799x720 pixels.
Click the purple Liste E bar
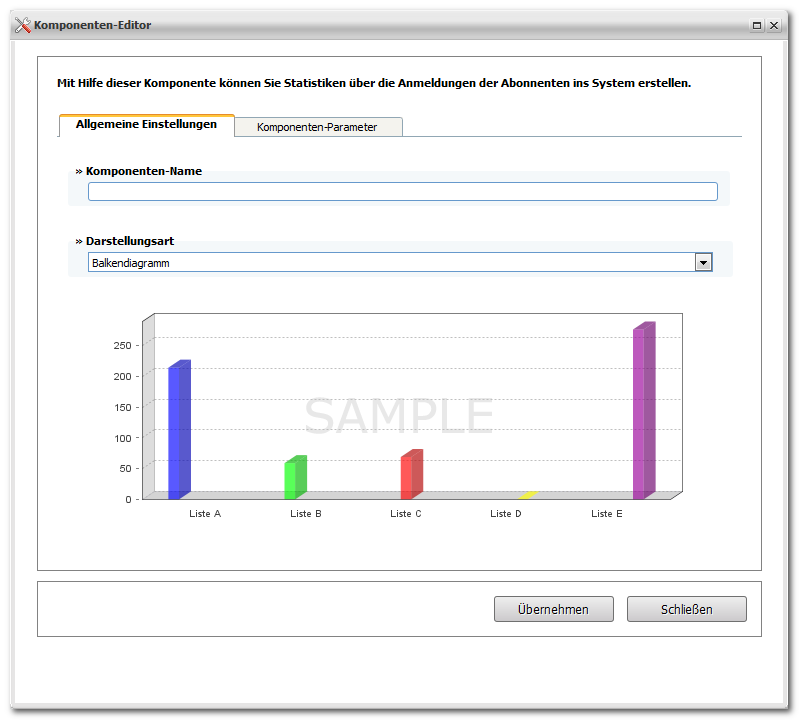[644, 411]
